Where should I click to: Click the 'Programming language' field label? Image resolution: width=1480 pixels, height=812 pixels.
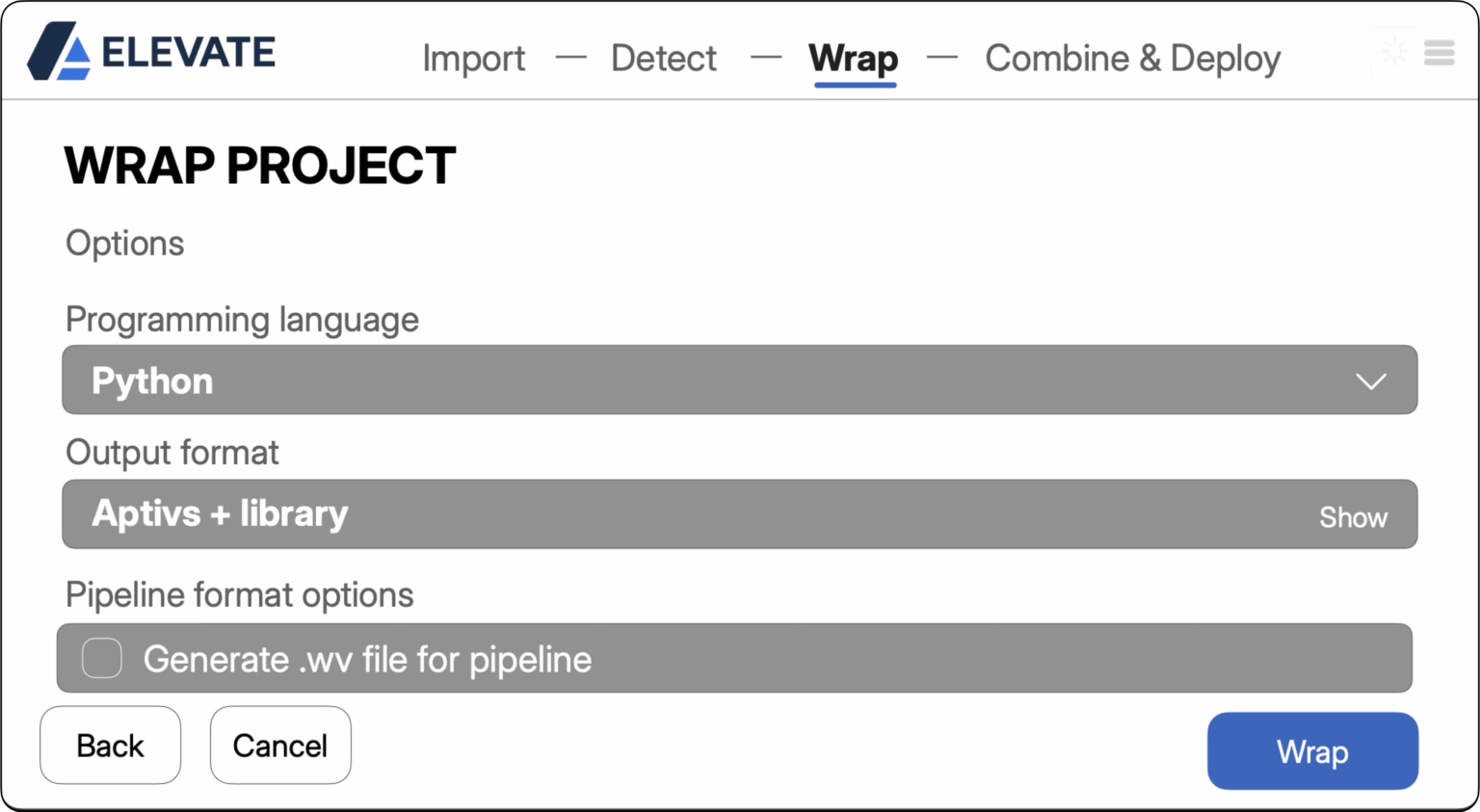pos(242,319)
